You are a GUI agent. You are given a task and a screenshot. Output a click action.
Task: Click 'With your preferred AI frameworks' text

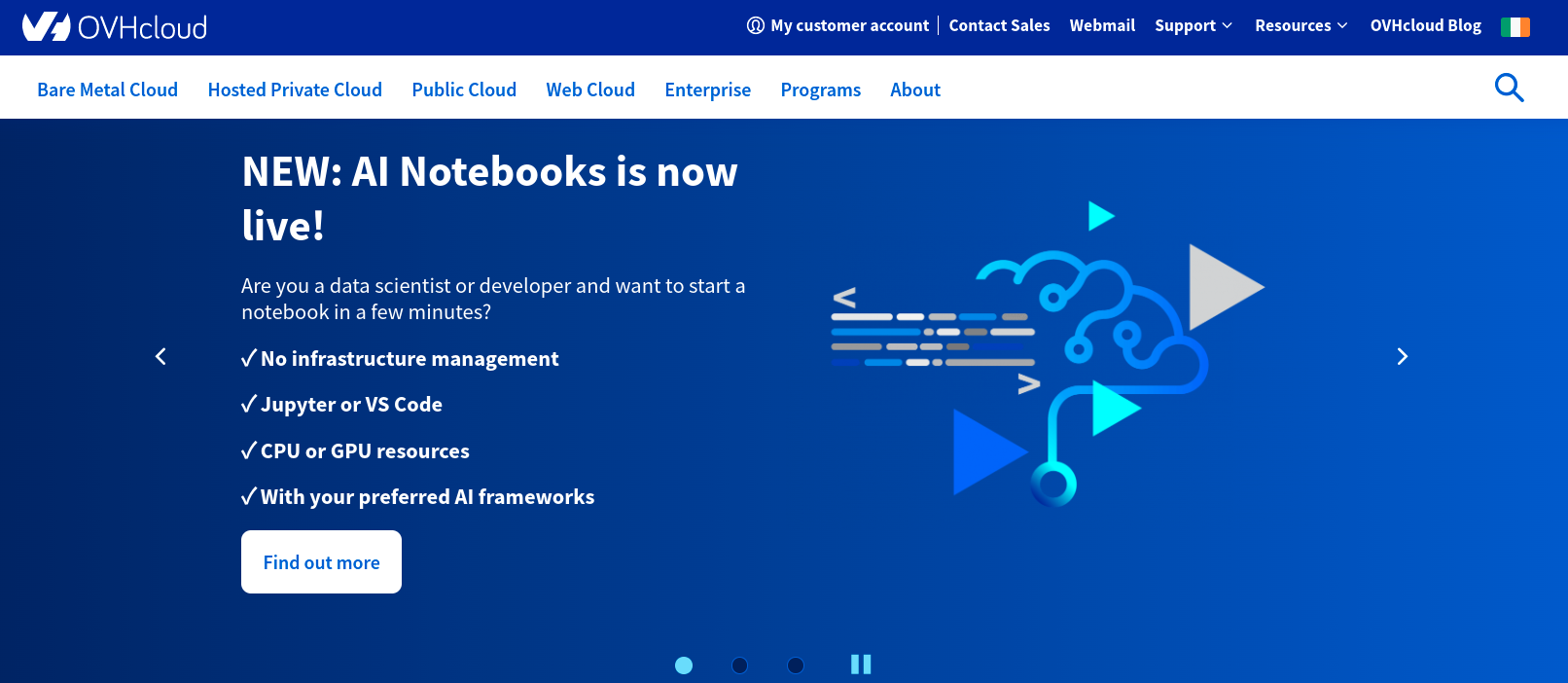427,497
